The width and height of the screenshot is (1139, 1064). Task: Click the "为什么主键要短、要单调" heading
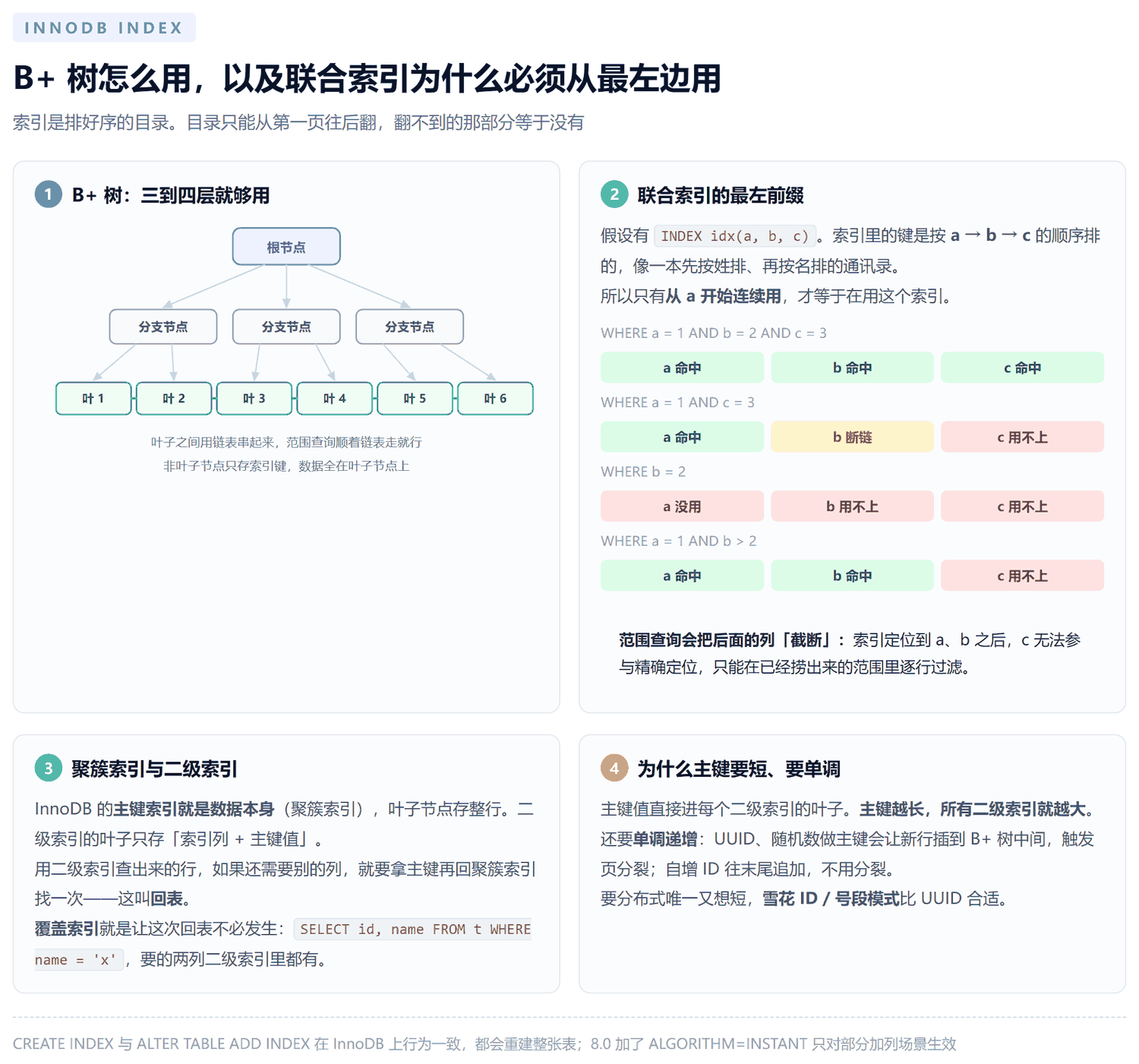(739, 769)
